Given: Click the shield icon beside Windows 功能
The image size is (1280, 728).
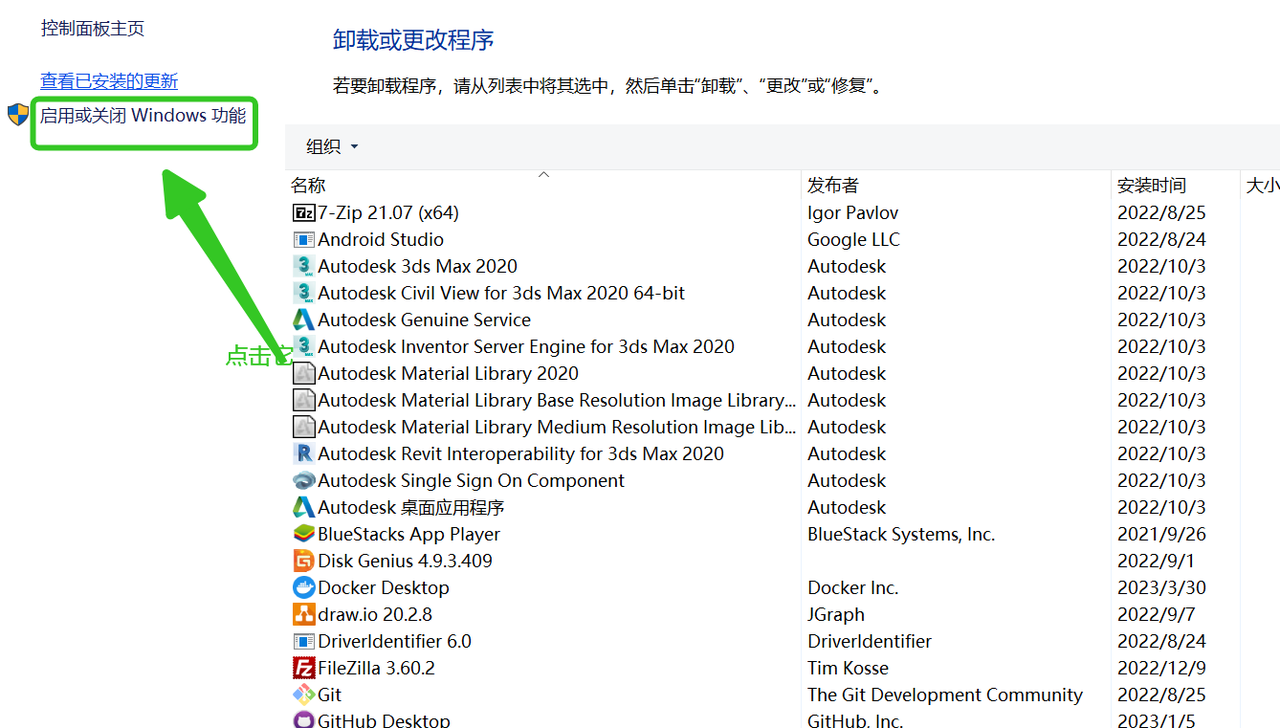Looking at the screenshot, I should (18, 114).
